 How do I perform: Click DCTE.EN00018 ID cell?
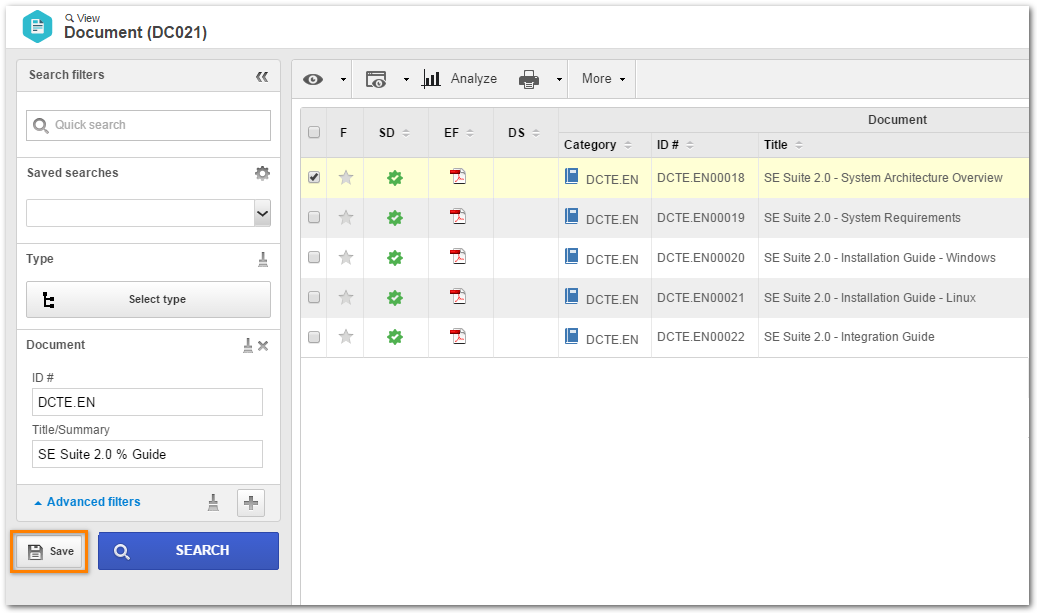point(700,177)
